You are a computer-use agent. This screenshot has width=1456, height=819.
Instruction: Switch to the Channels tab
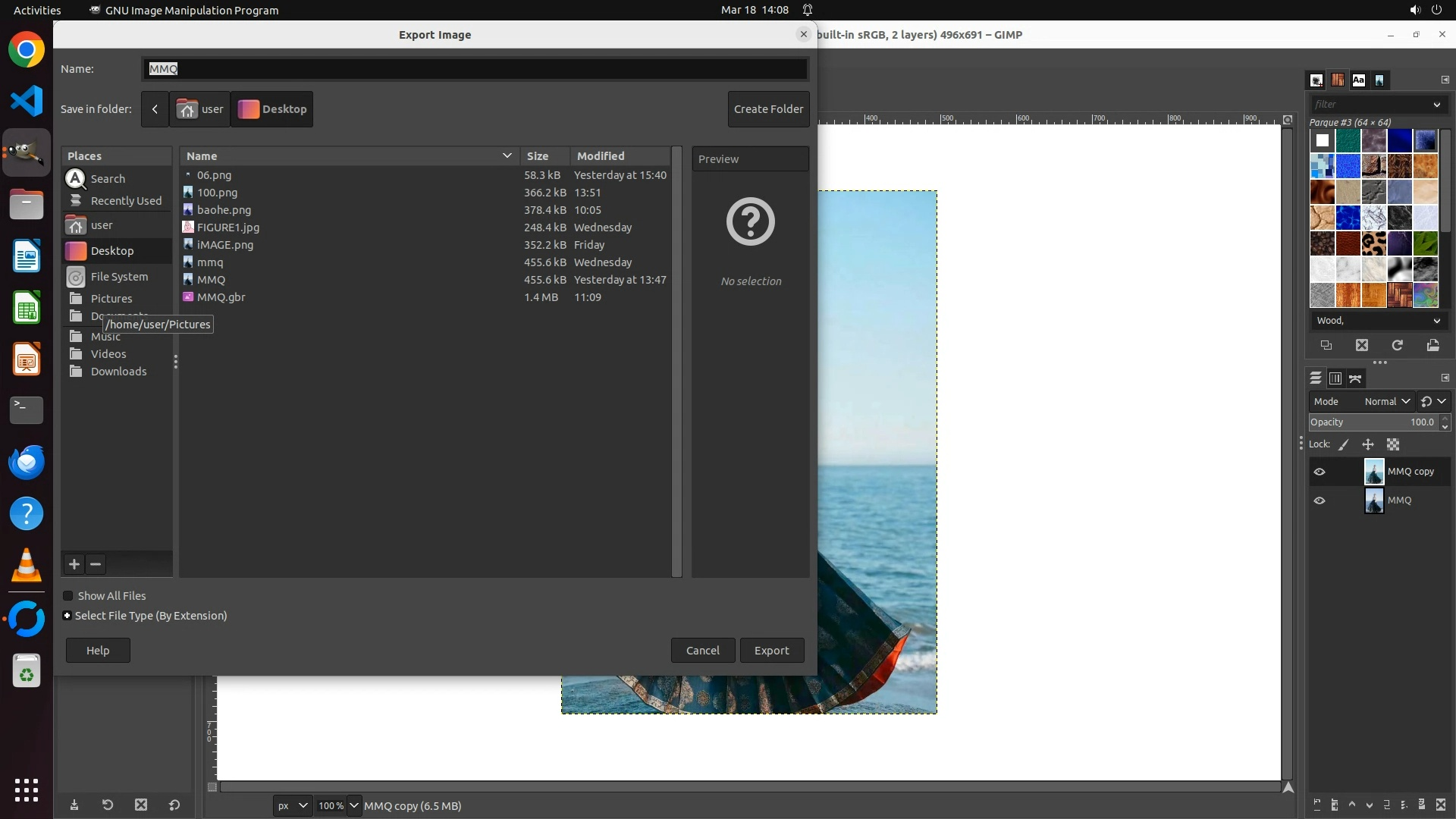tap(1335, 378)
